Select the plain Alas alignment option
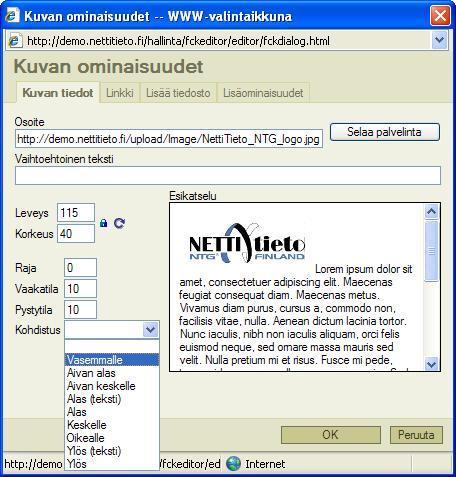 pos(112,412)
